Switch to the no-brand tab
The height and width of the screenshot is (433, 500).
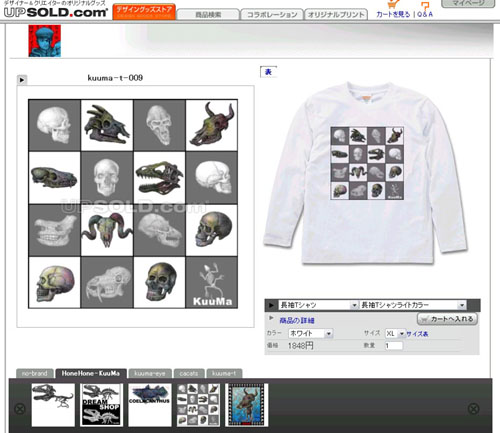tap(35, 373)
